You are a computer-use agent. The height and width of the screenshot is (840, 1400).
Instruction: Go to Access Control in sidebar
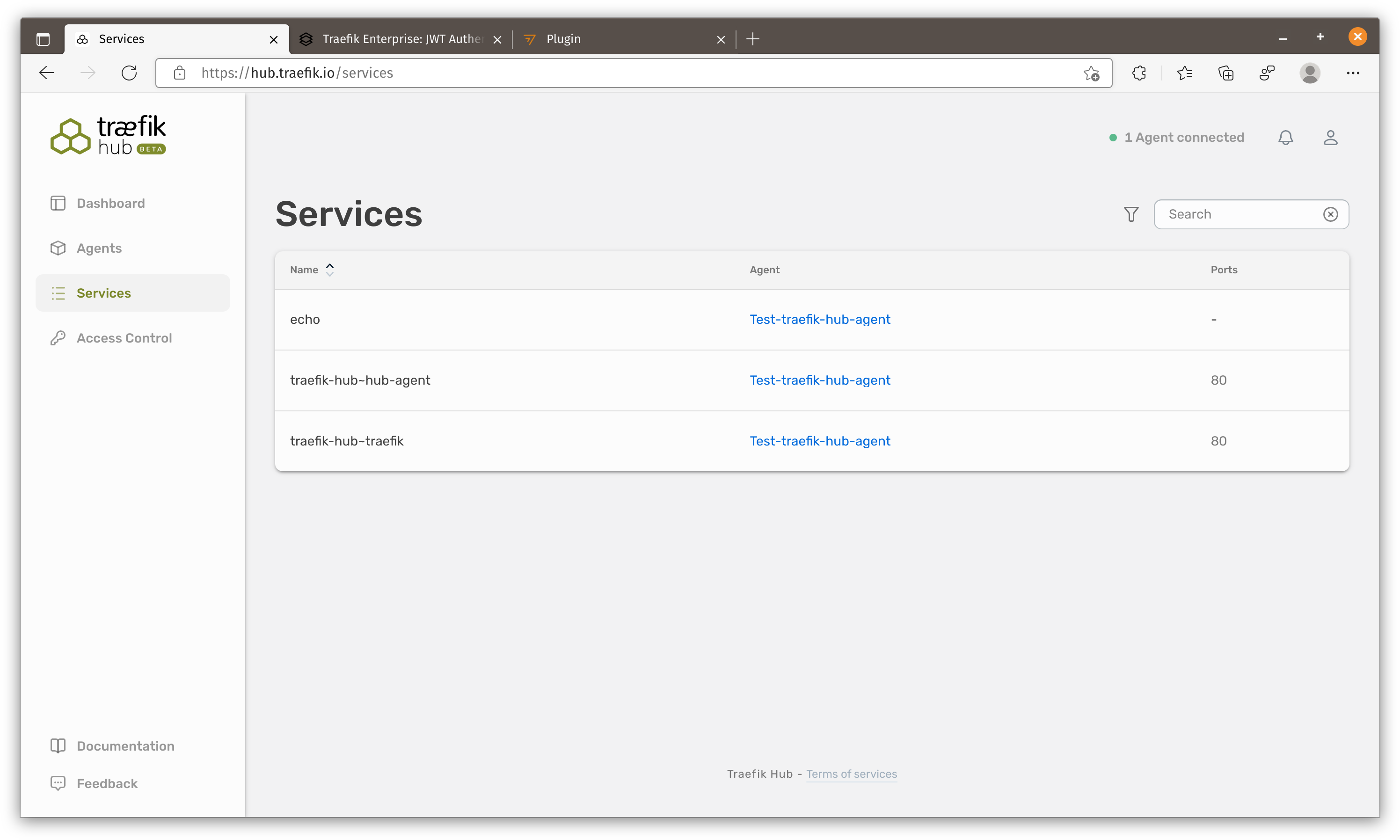point(124,338)
